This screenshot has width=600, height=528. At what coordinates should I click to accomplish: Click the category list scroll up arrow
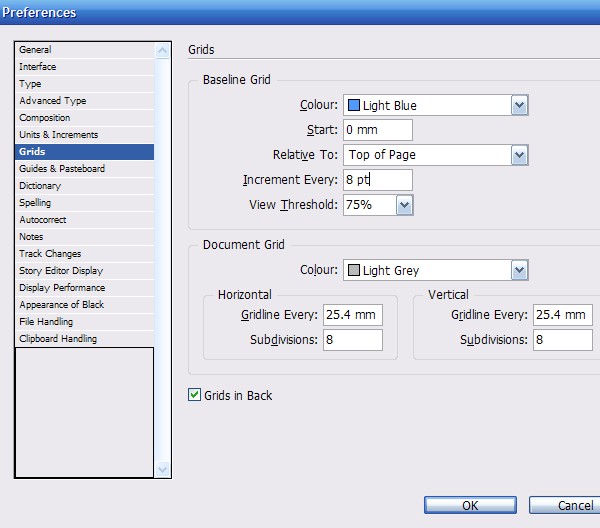pos(163,50)
